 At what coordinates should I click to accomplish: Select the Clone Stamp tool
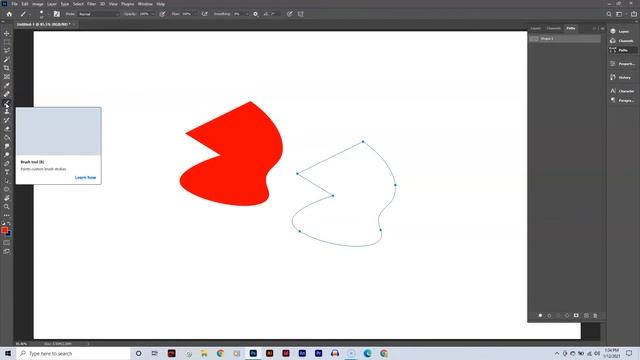[7, 111]
